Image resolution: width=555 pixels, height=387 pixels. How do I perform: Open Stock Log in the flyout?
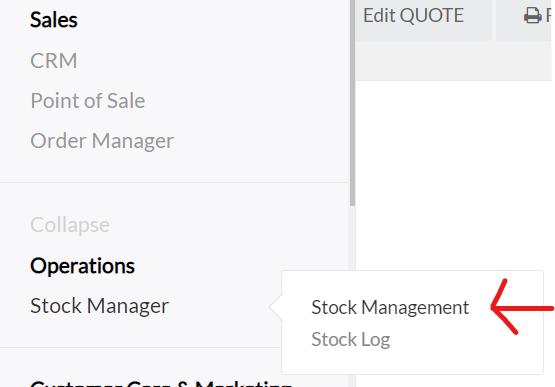coord(350,340)
